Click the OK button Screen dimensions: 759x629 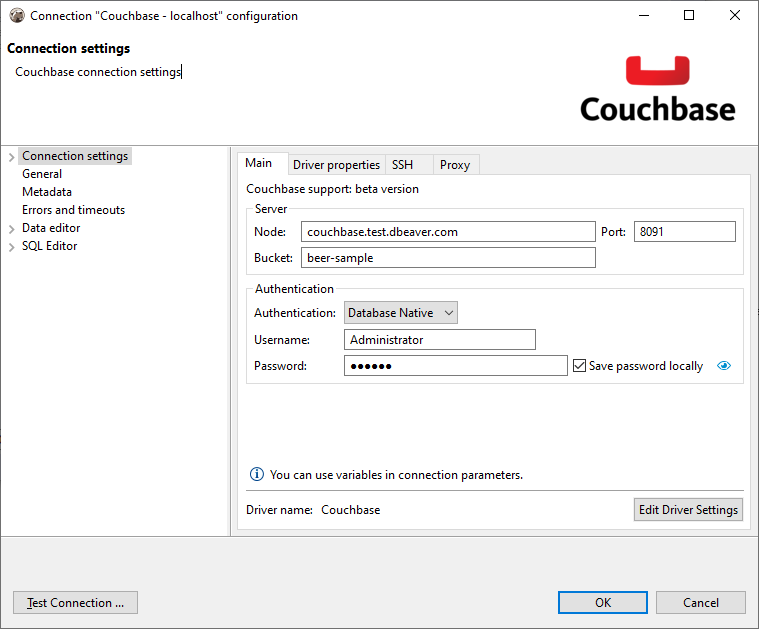pyautogui.click(x=603, y=602)
